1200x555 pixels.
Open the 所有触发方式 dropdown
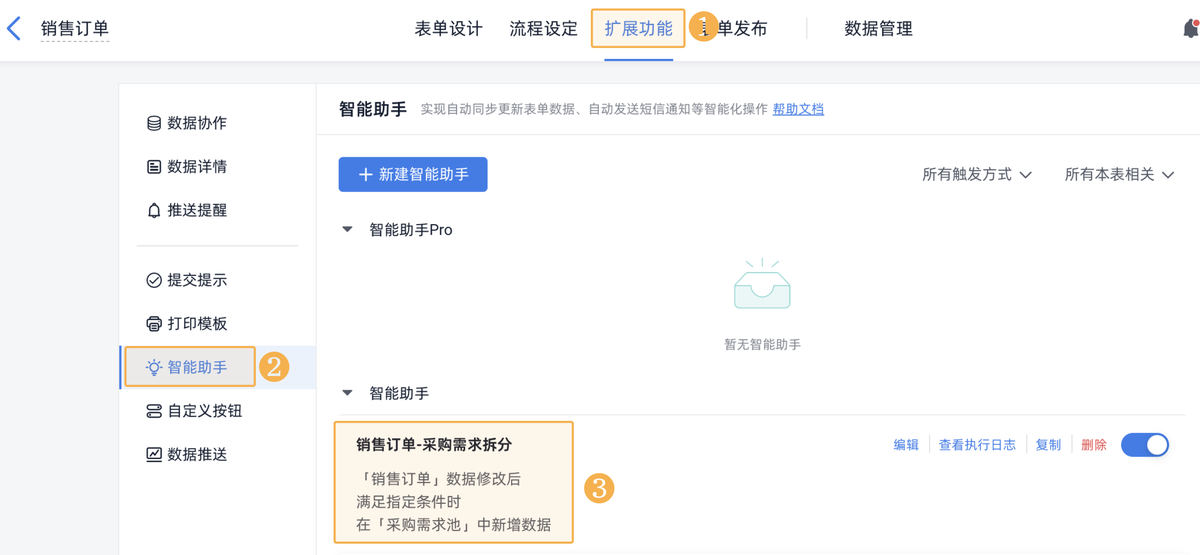976,175
